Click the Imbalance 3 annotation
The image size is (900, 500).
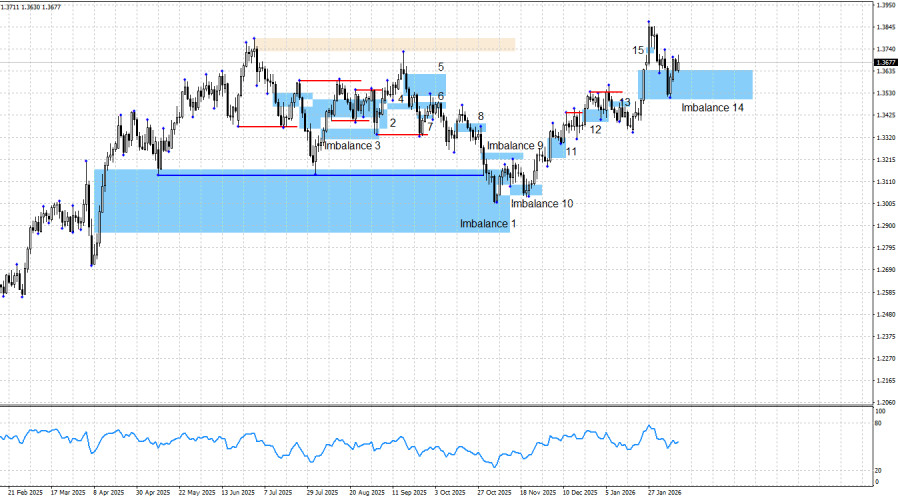352,146
